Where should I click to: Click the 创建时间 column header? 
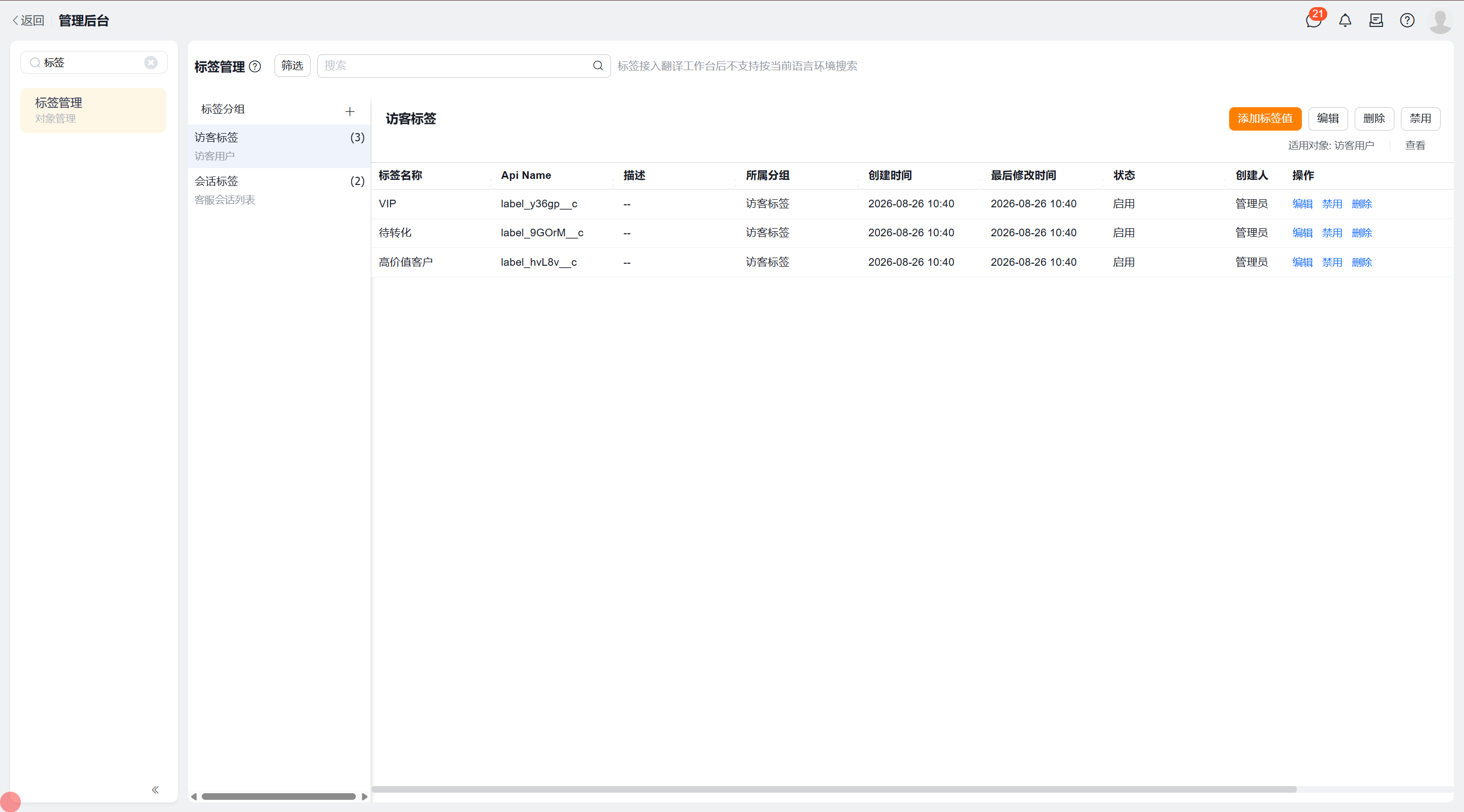(x=890, y=176)
